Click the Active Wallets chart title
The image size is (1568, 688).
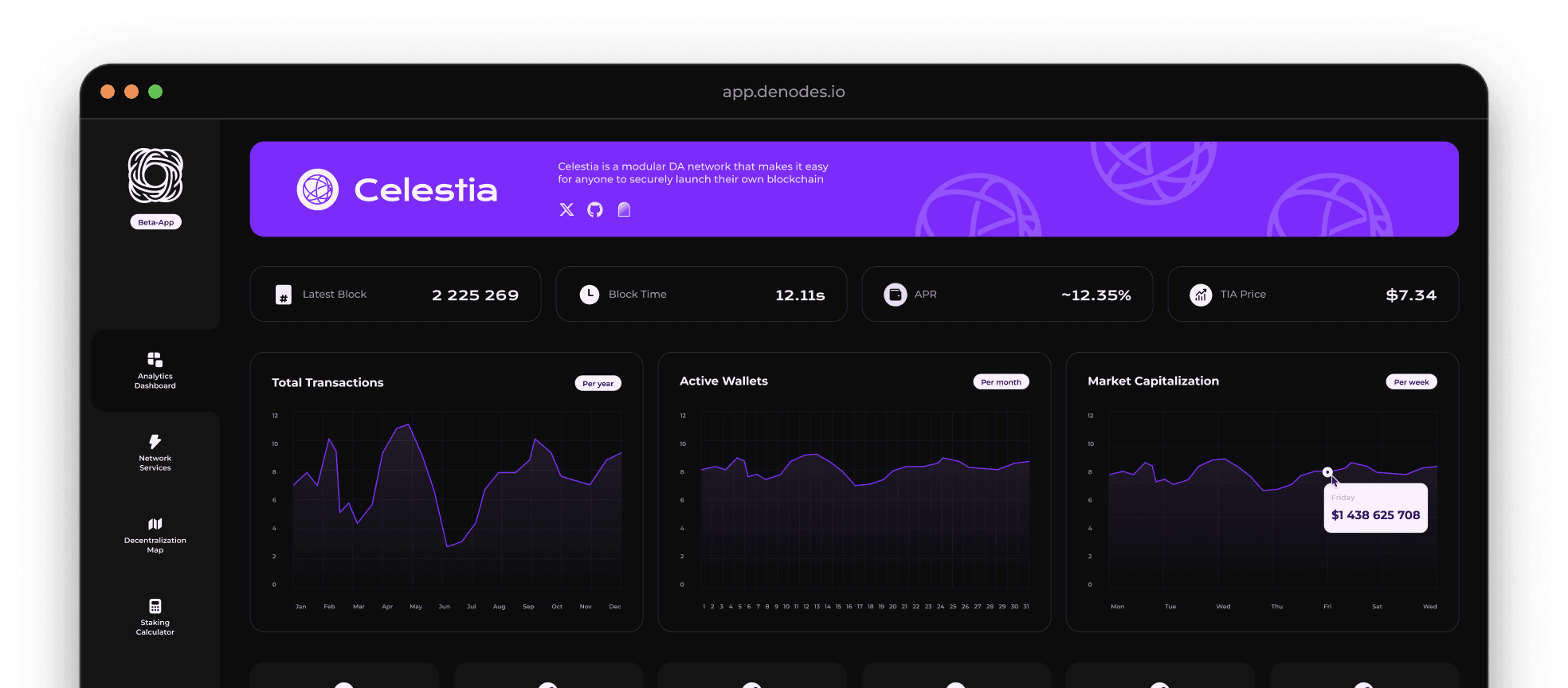click(x=723, y=381)
